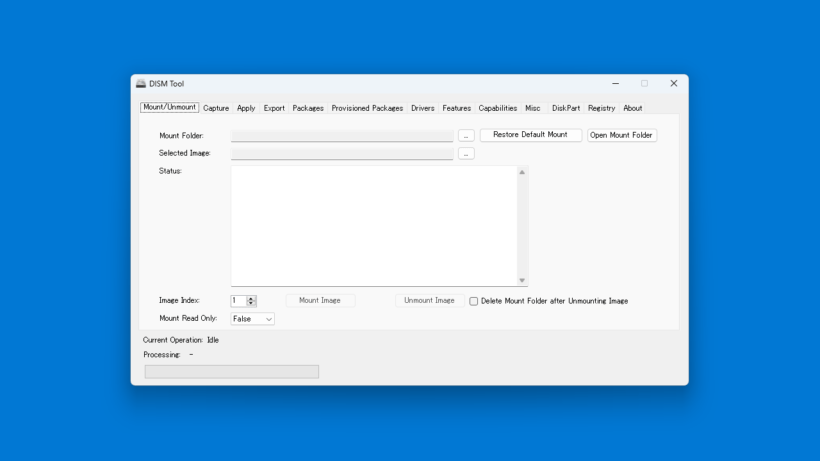
Task: Click Restore Default Mount button
Action: click(530, 135)
